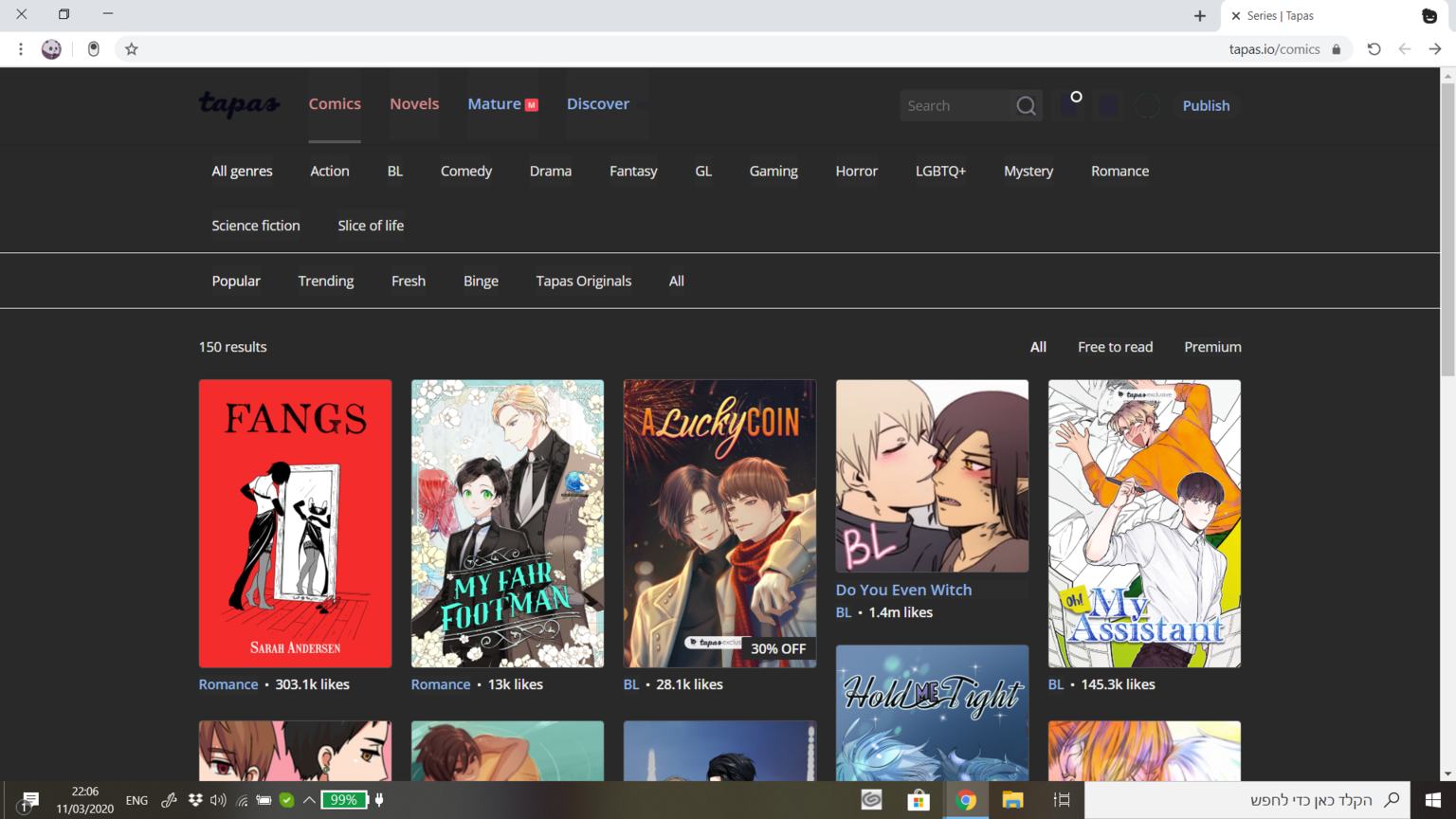Filter by Romance genre in genre bar
The image size is (1456, 819).
pyautogui.click(x=1119, y=172)
